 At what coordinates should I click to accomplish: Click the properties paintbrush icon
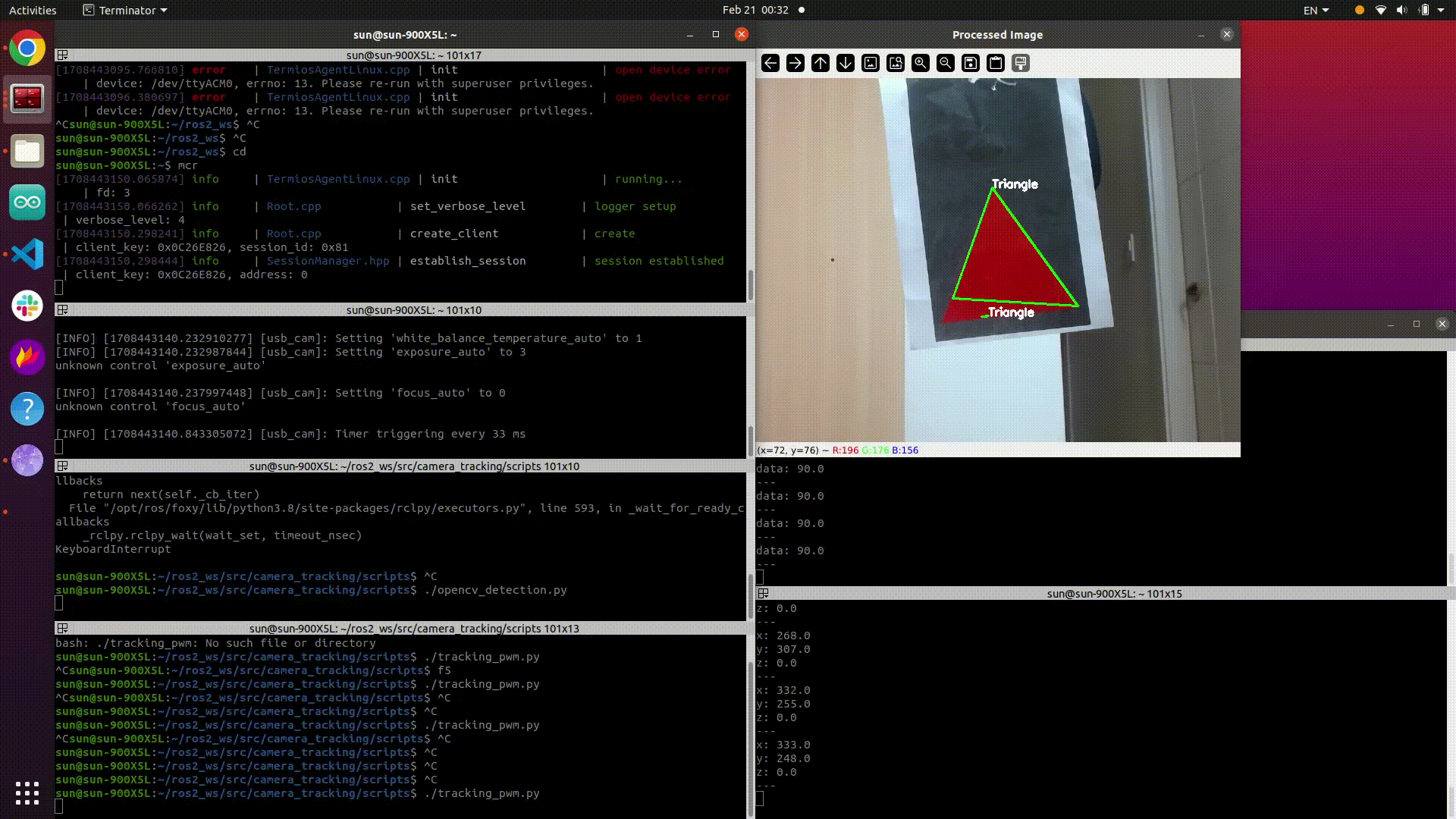[1021, 63]
